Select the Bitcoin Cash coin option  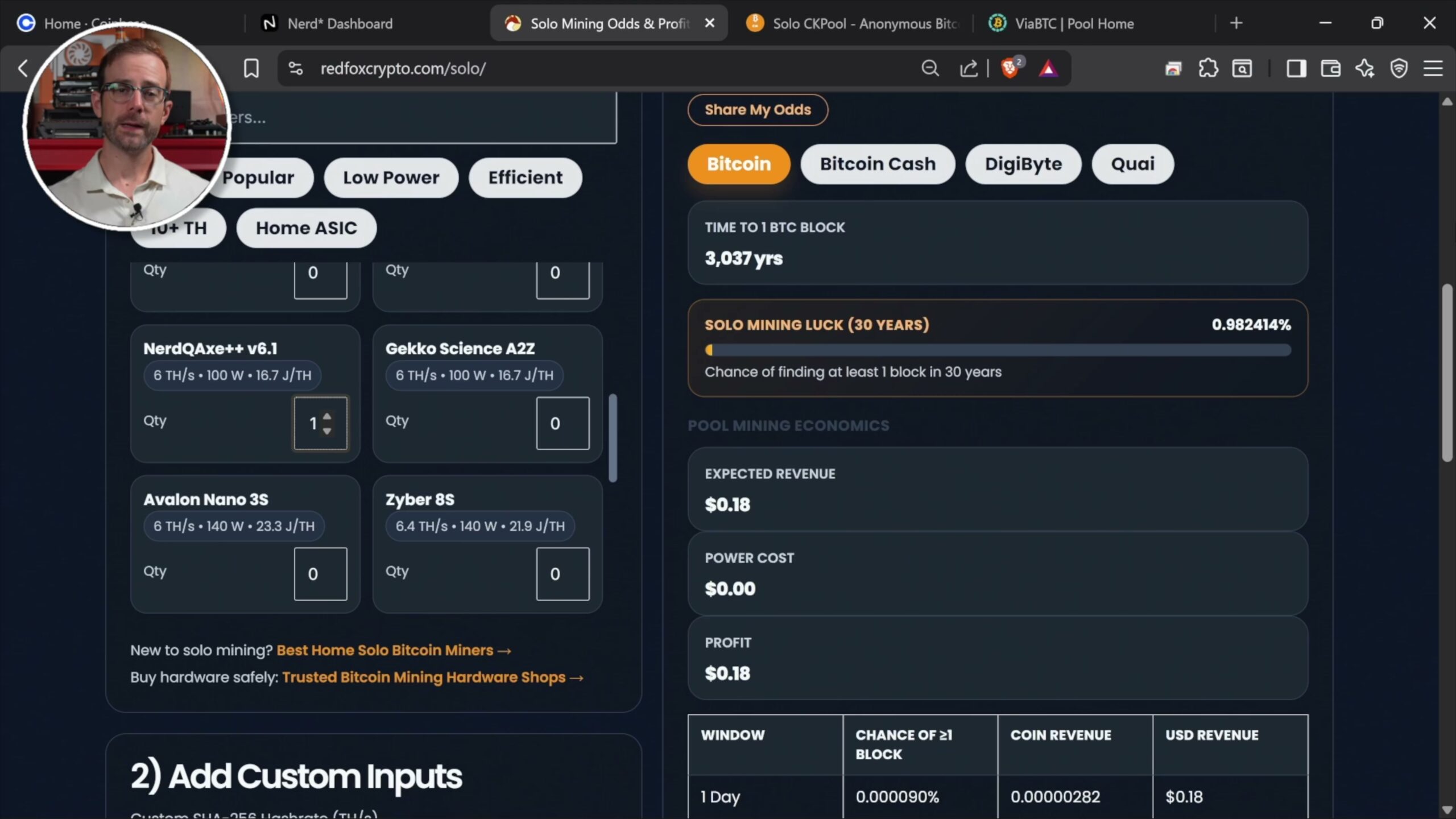877,164
